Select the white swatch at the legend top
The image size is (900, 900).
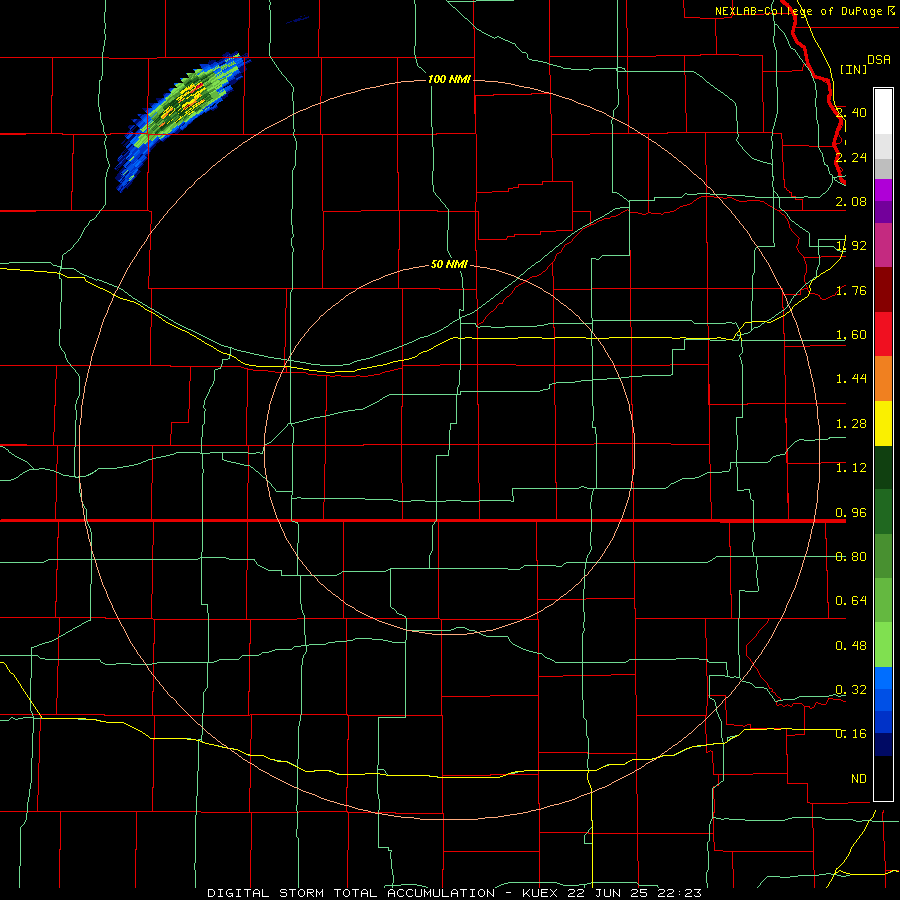click(x=883, y=112)
